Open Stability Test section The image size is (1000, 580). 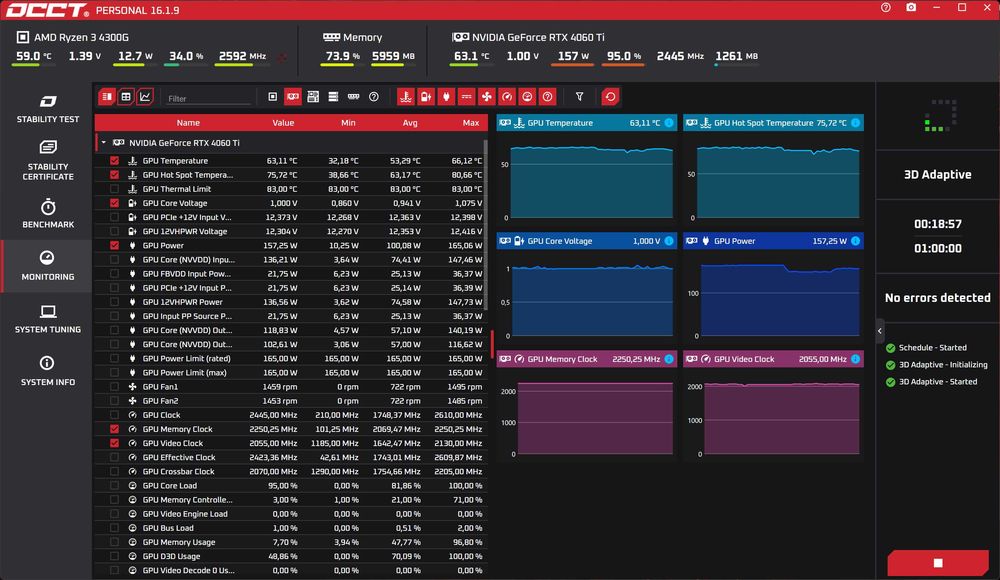tap(48, 108)
